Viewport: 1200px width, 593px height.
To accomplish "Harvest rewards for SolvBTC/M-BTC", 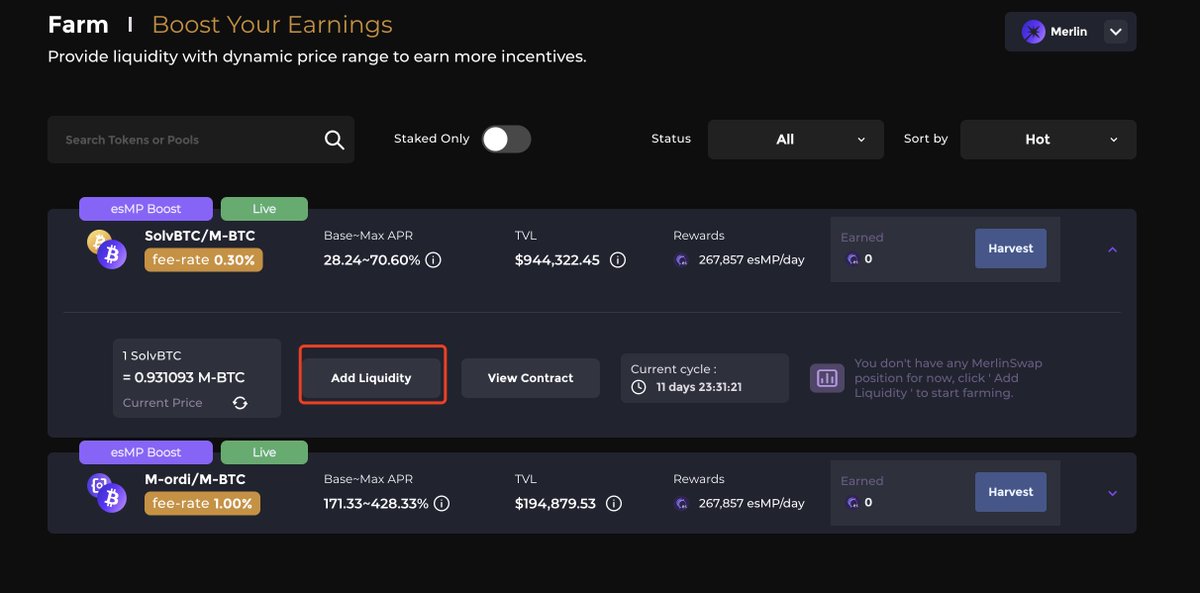I will click(1010, 248).
